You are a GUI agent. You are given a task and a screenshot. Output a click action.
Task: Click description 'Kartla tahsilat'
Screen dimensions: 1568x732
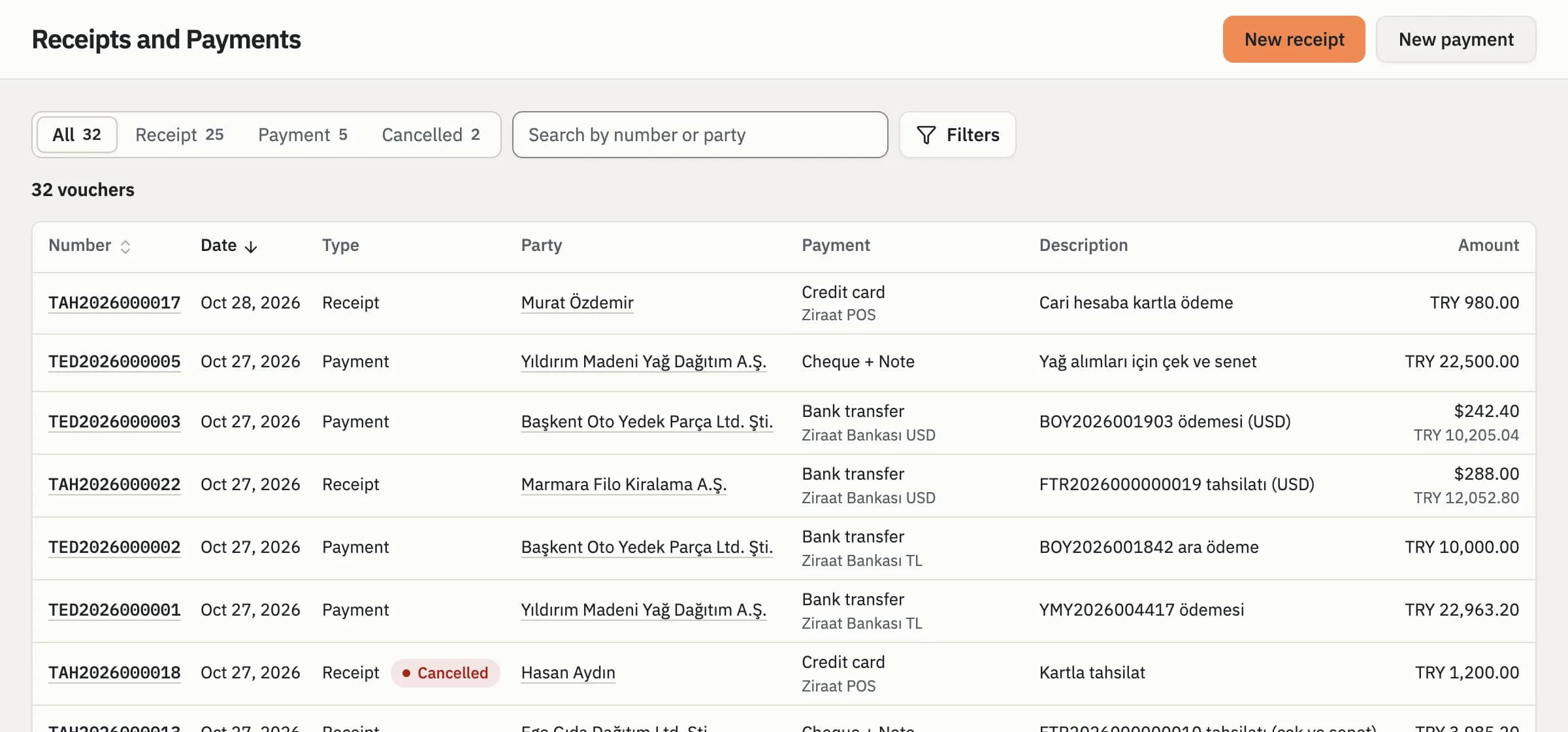click(1092, 673)
